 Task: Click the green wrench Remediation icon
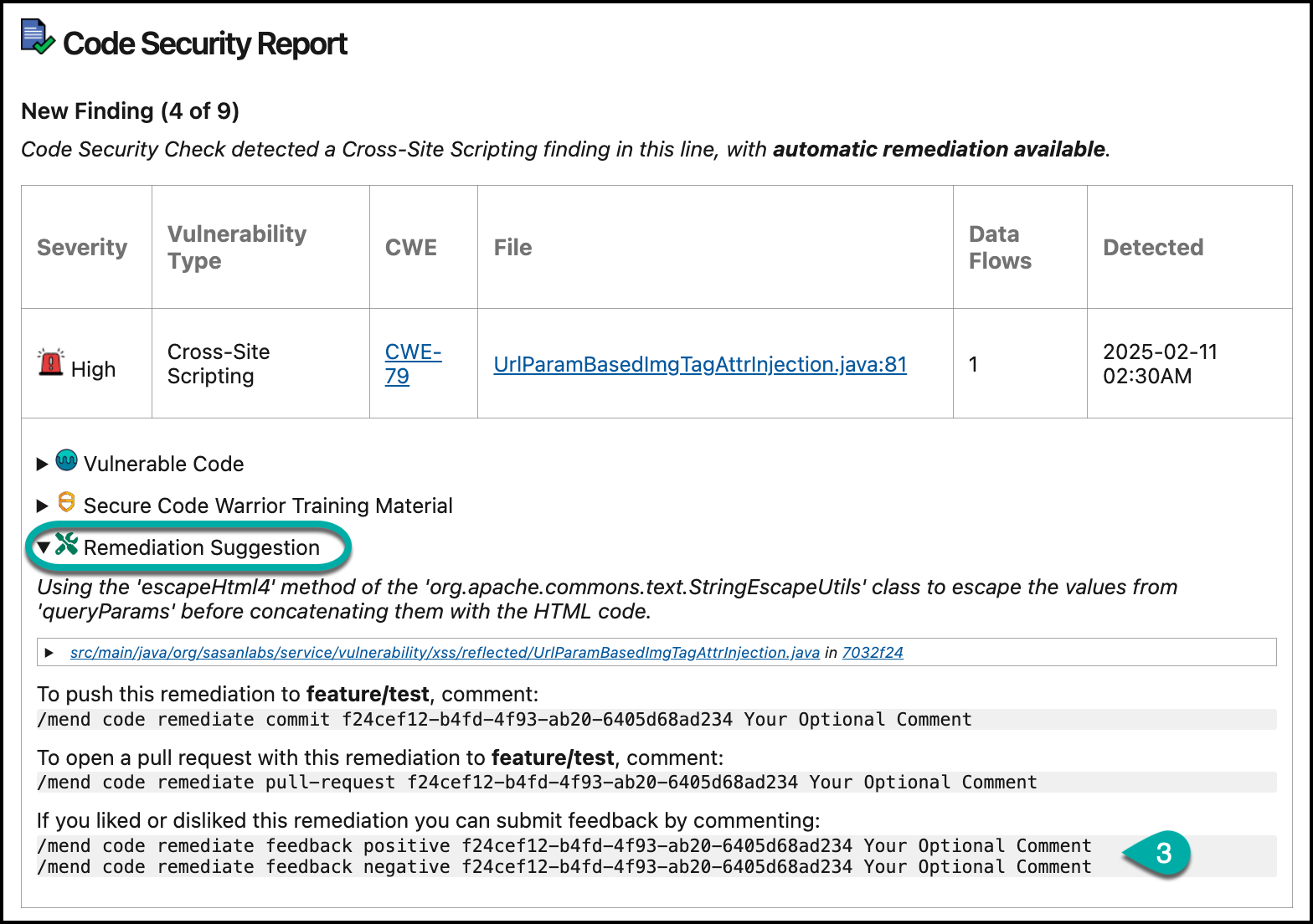(x=66, y=545)
